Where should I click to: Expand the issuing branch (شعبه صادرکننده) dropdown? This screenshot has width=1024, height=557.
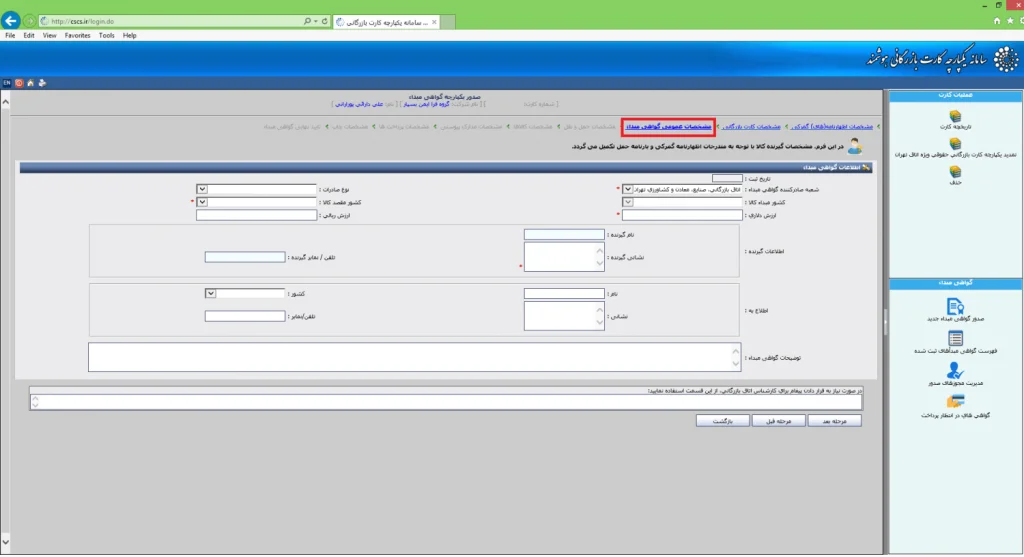point(628,189)
